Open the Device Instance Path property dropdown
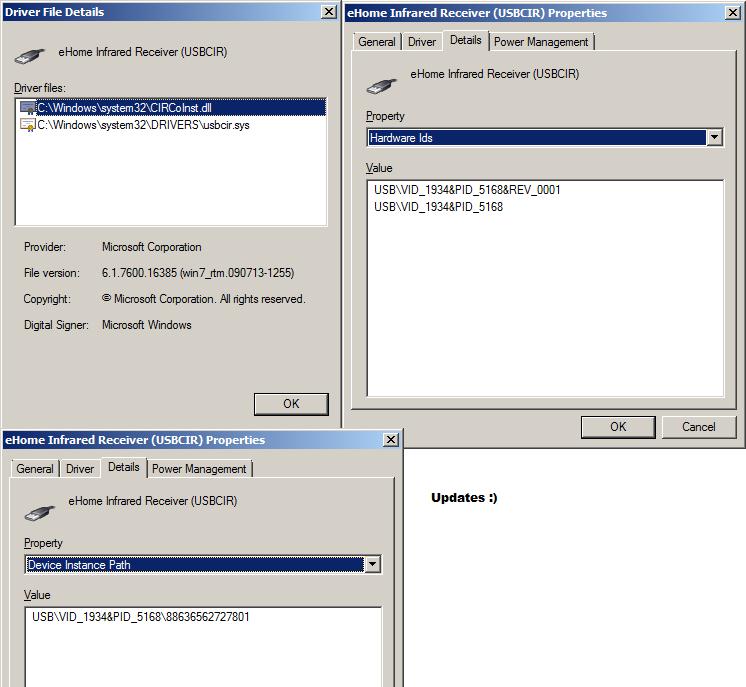The width and height of the screenshot is (746, 687). [372, 565]
